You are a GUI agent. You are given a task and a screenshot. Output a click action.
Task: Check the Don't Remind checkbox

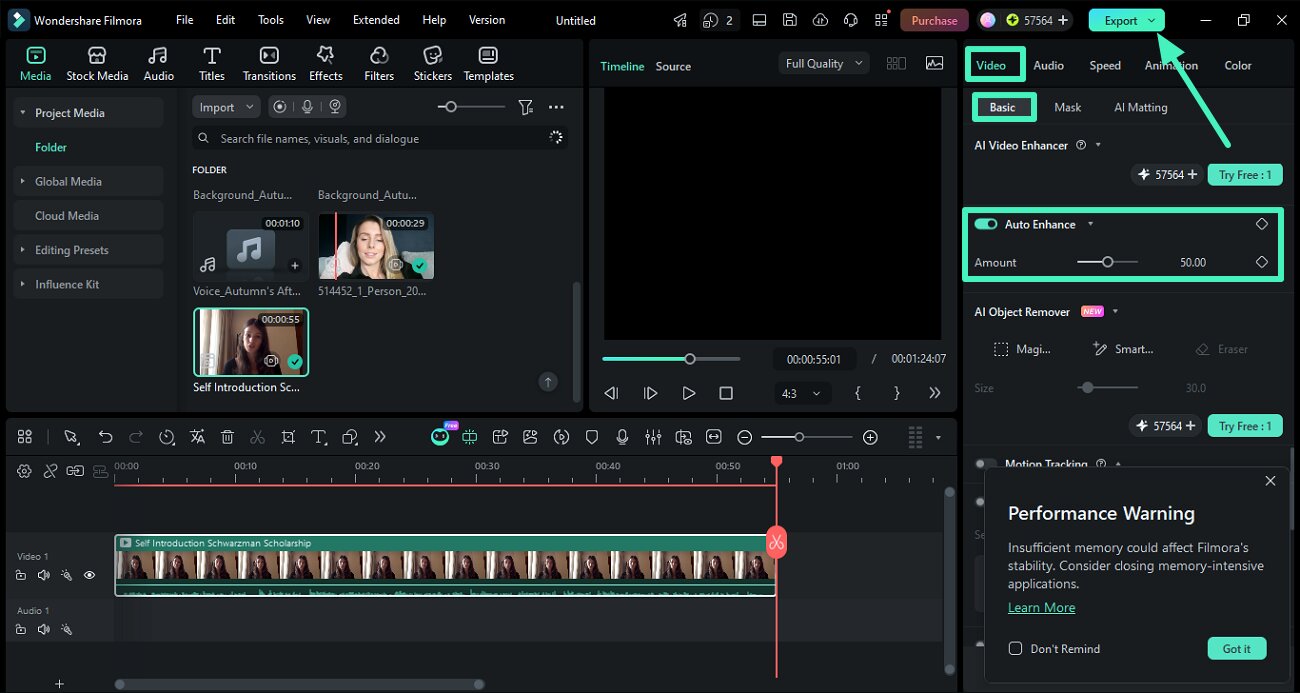click(1015, 648)
